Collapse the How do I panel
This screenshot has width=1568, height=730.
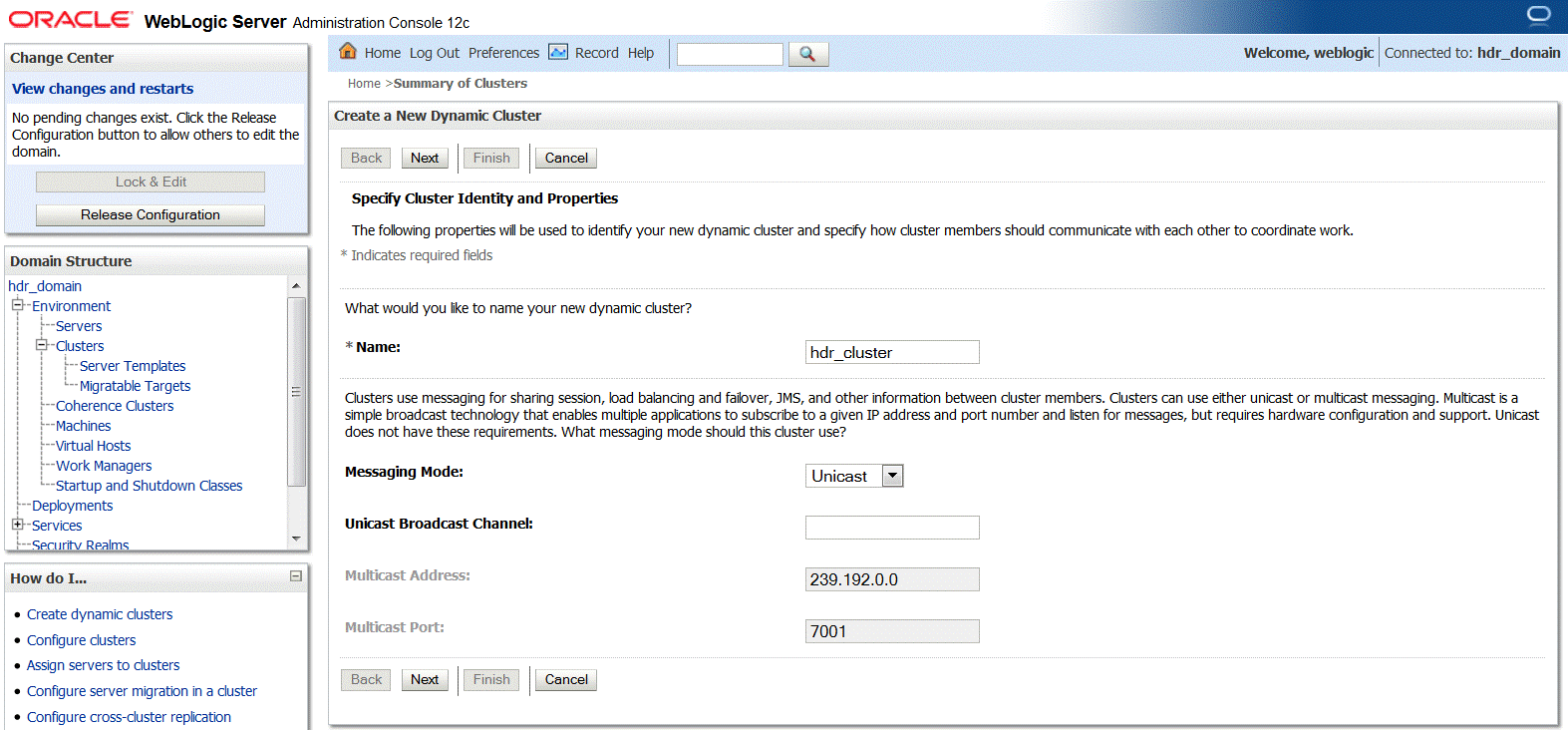(x=295, y=576)
